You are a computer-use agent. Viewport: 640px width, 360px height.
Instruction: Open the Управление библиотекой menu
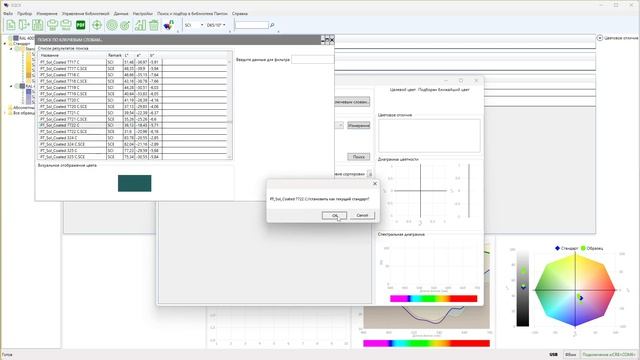coord(85,13)
